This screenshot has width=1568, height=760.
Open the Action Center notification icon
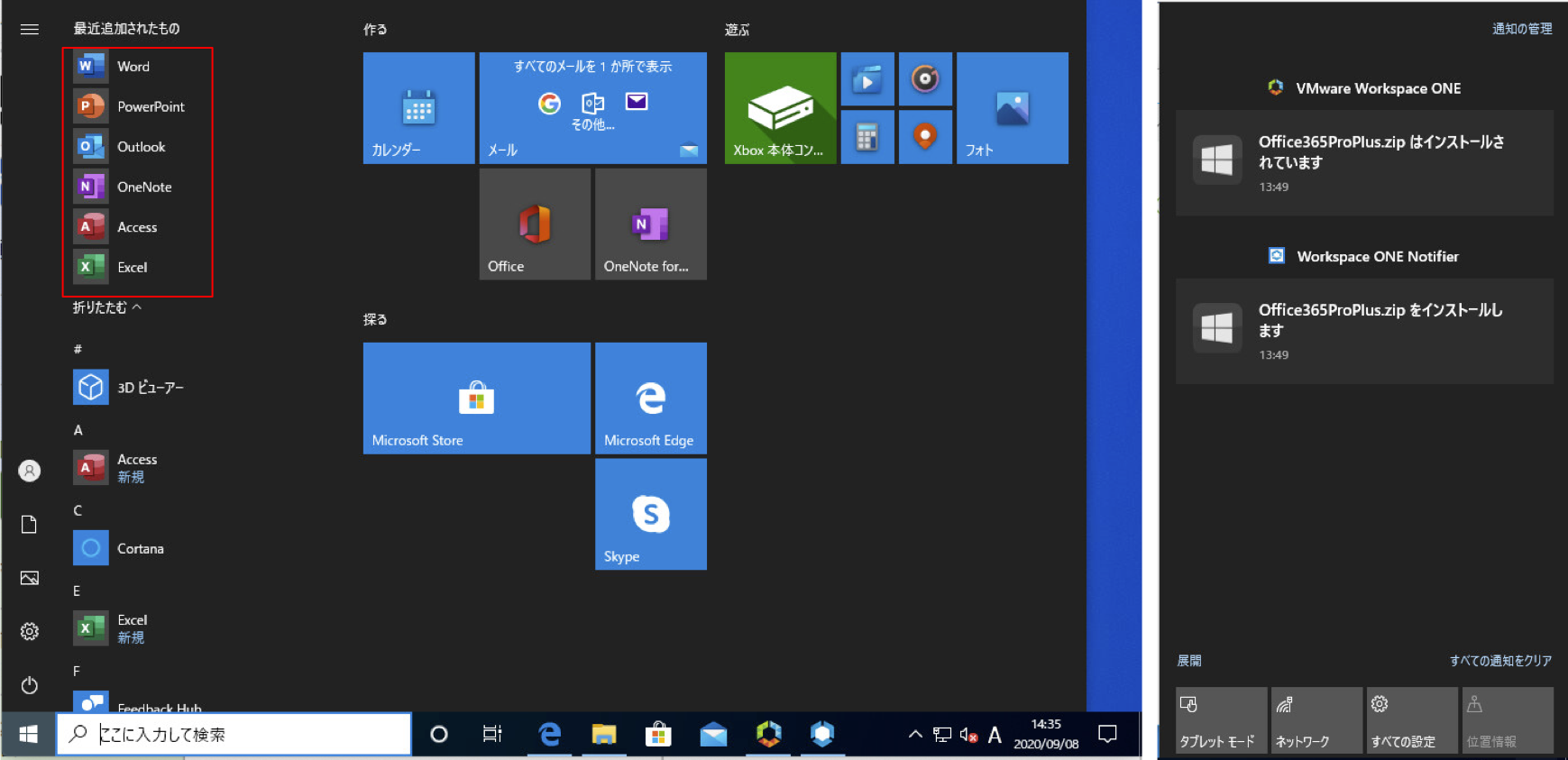coord(1108,735)
